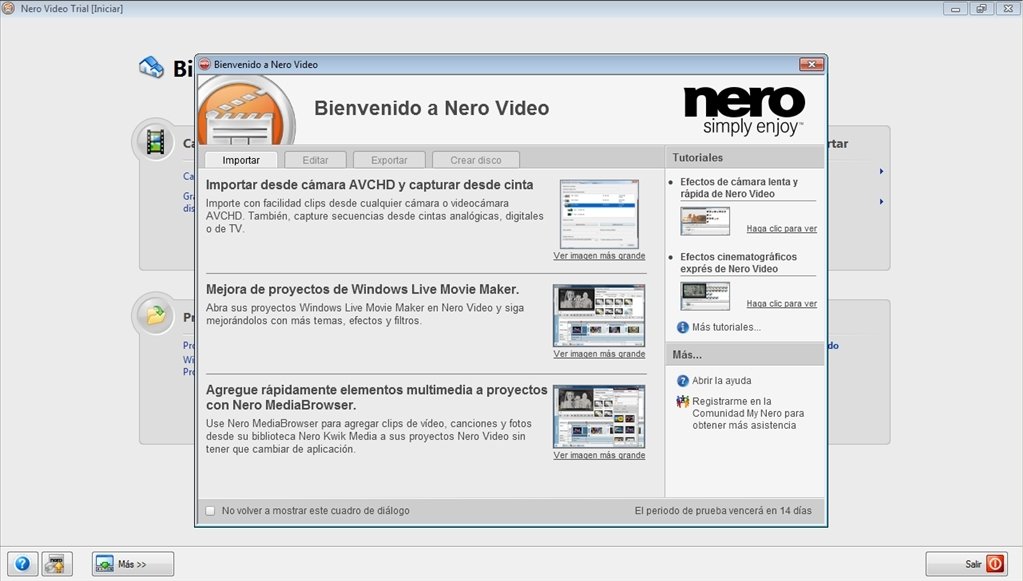Open the Editar tab
Viewport: 1023px width, 581px height.
(x=315, y=160)
